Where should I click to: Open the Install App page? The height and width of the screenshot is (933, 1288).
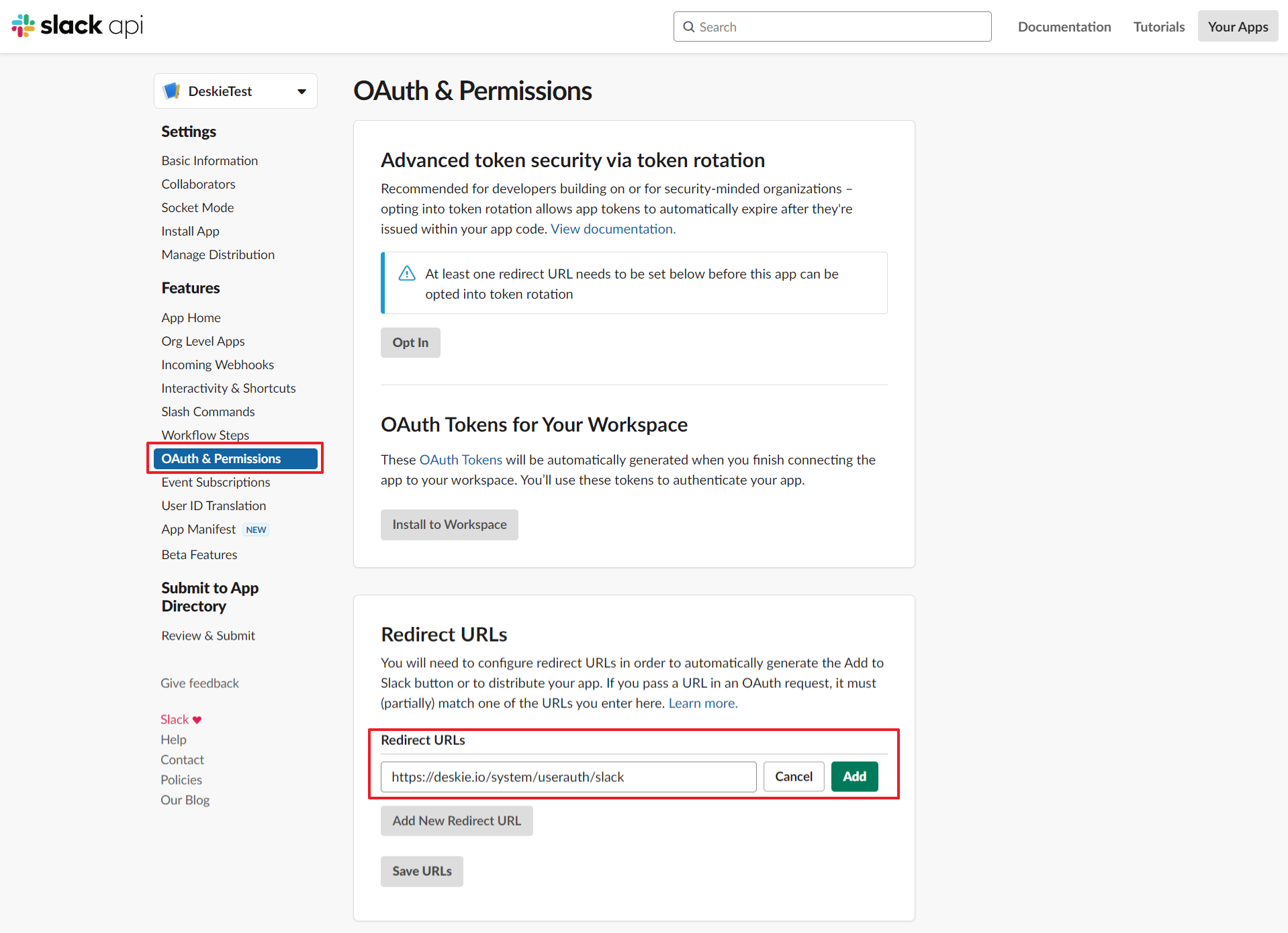pyautogui.click(x=190, y=231)
